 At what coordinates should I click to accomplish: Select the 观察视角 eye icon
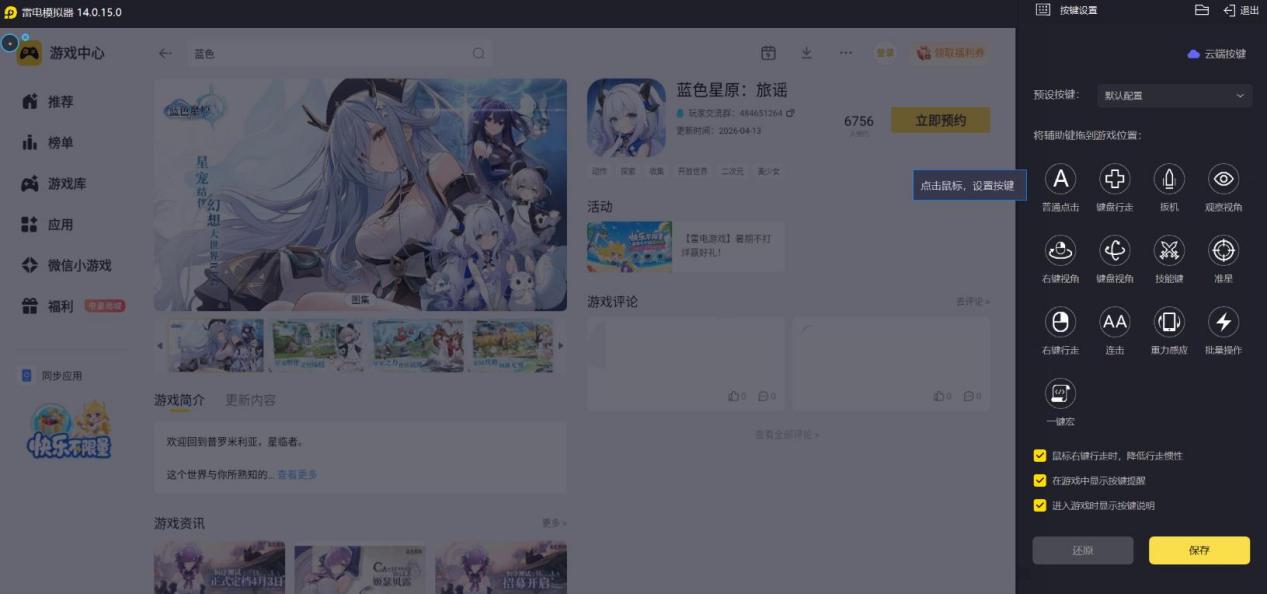click(1224, 179)
